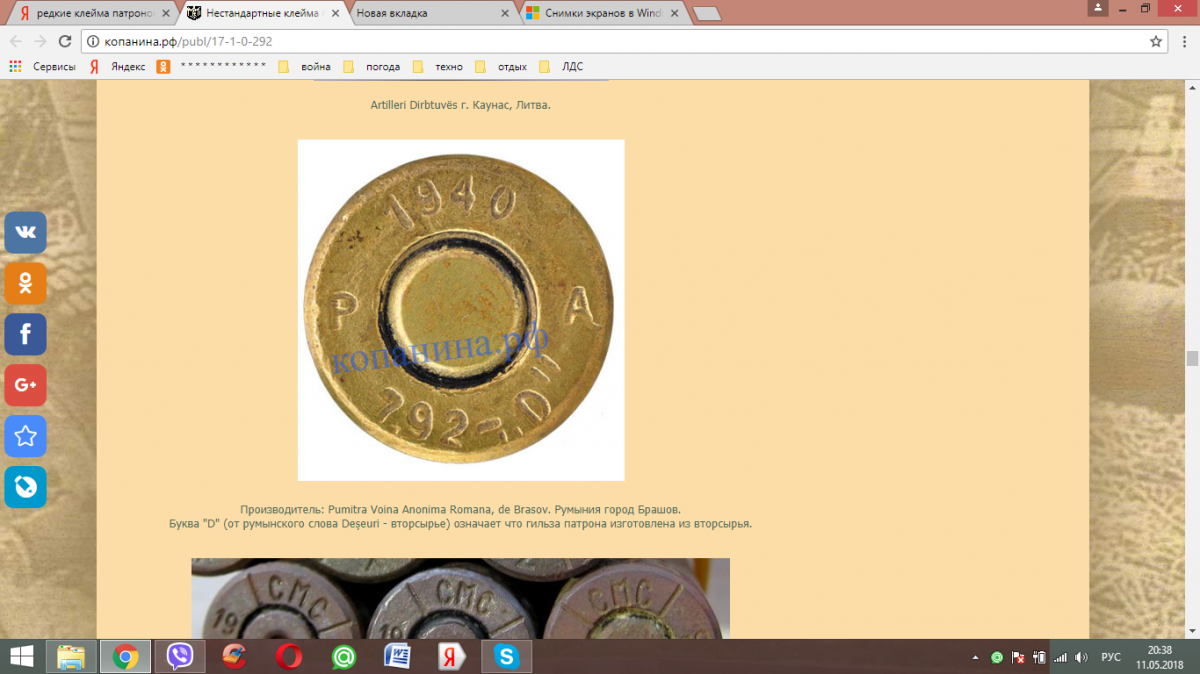Click Chrome user profile button
The height and width of the screenshot is (674, 1200).
click(x=1100, y=7)
